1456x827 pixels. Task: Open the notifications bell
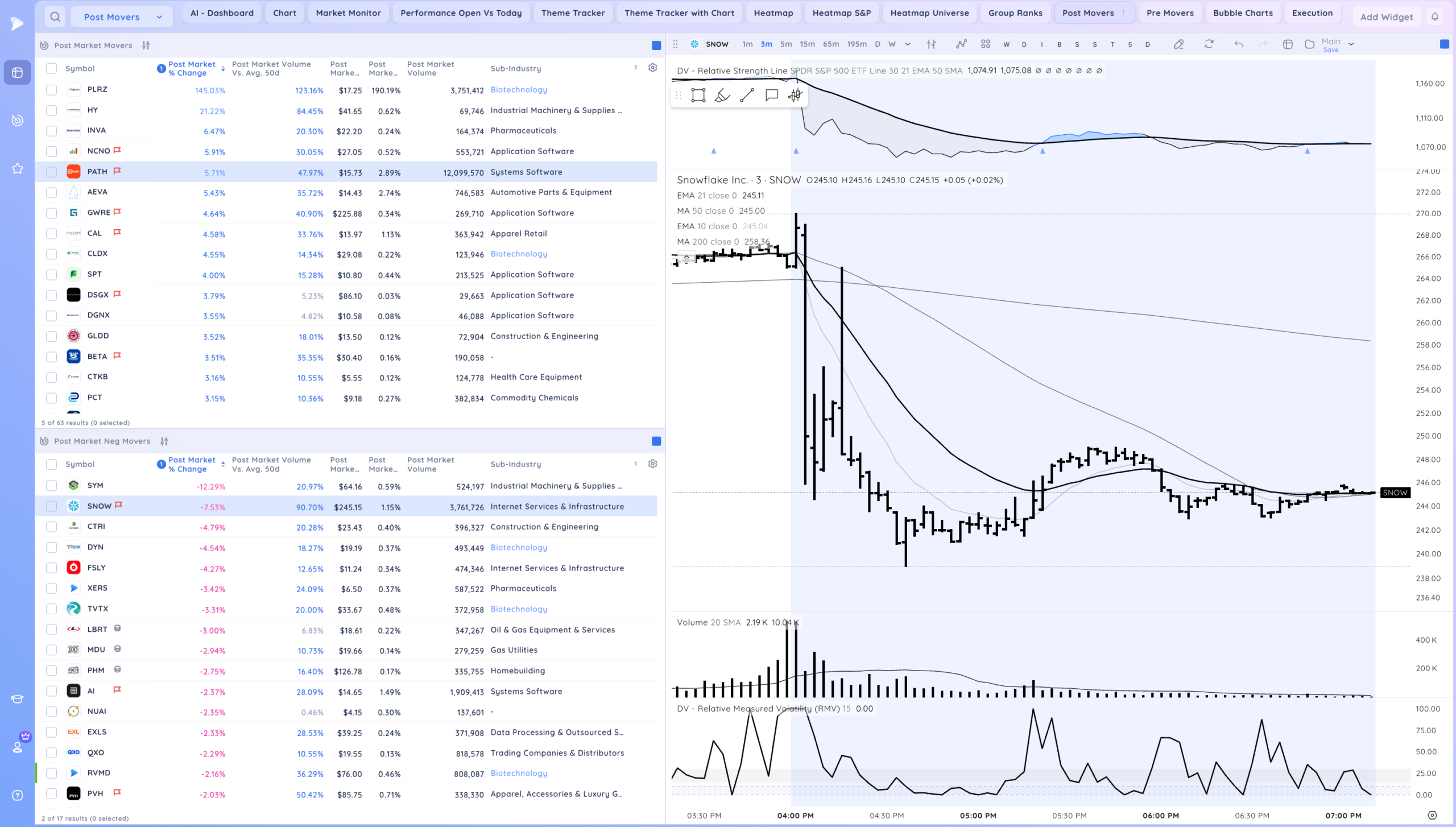tap(1435, 16)
